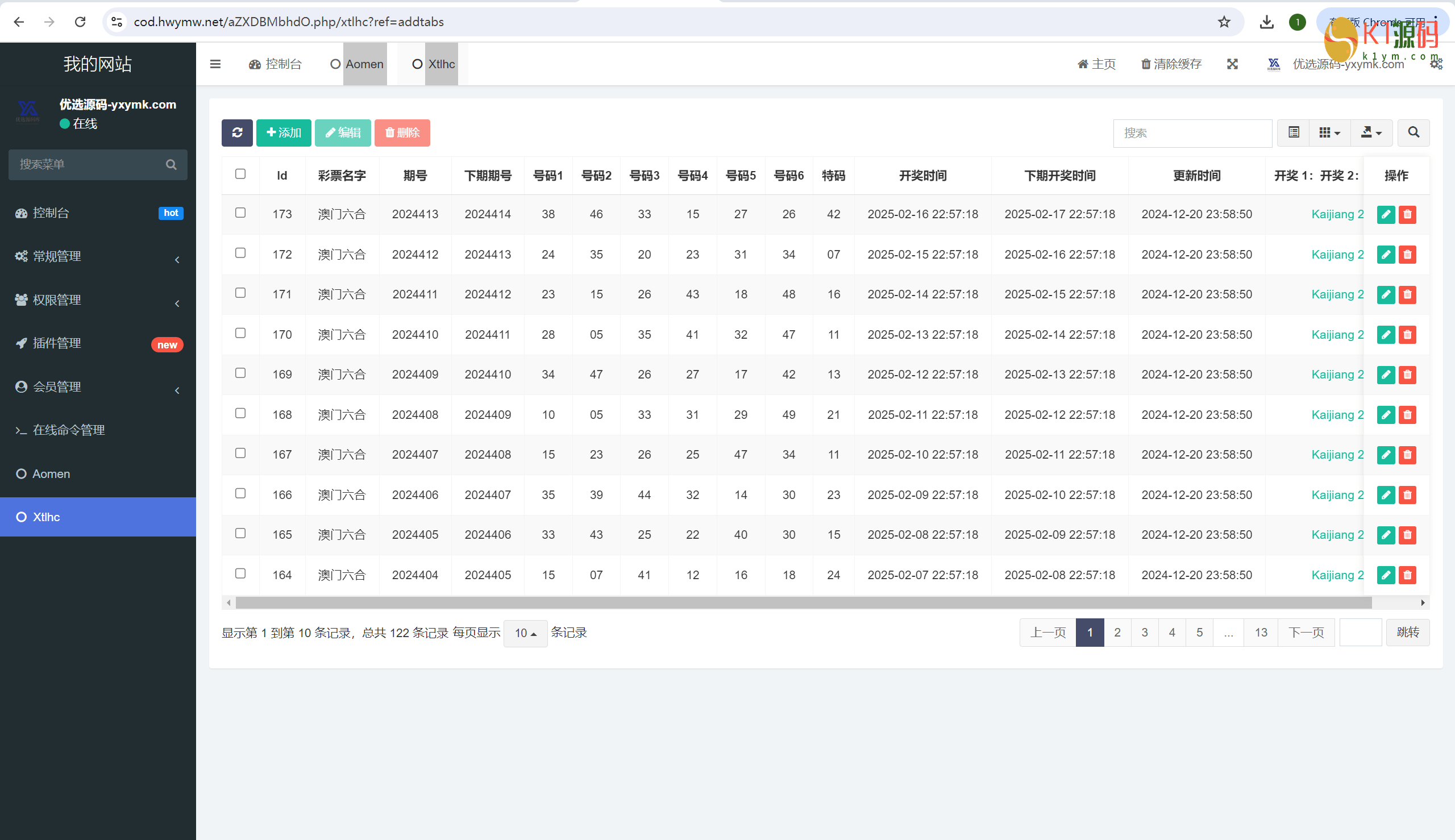Click the horizontal table scrollbar
The height and width of the screenshot is (840, 1455).
(x=803, y=603)
